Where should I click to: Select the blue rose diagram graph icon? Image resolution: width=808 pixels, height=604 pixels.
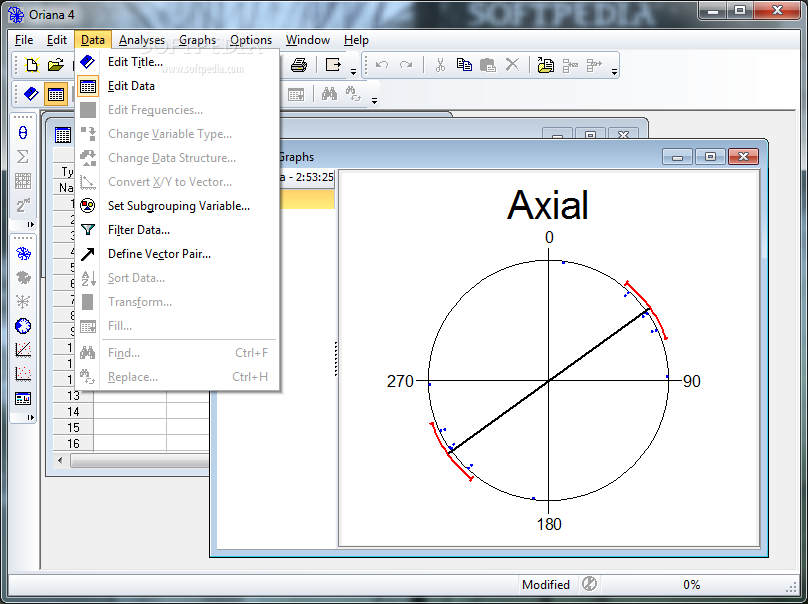pyautogui.click(x=23, y=254)
